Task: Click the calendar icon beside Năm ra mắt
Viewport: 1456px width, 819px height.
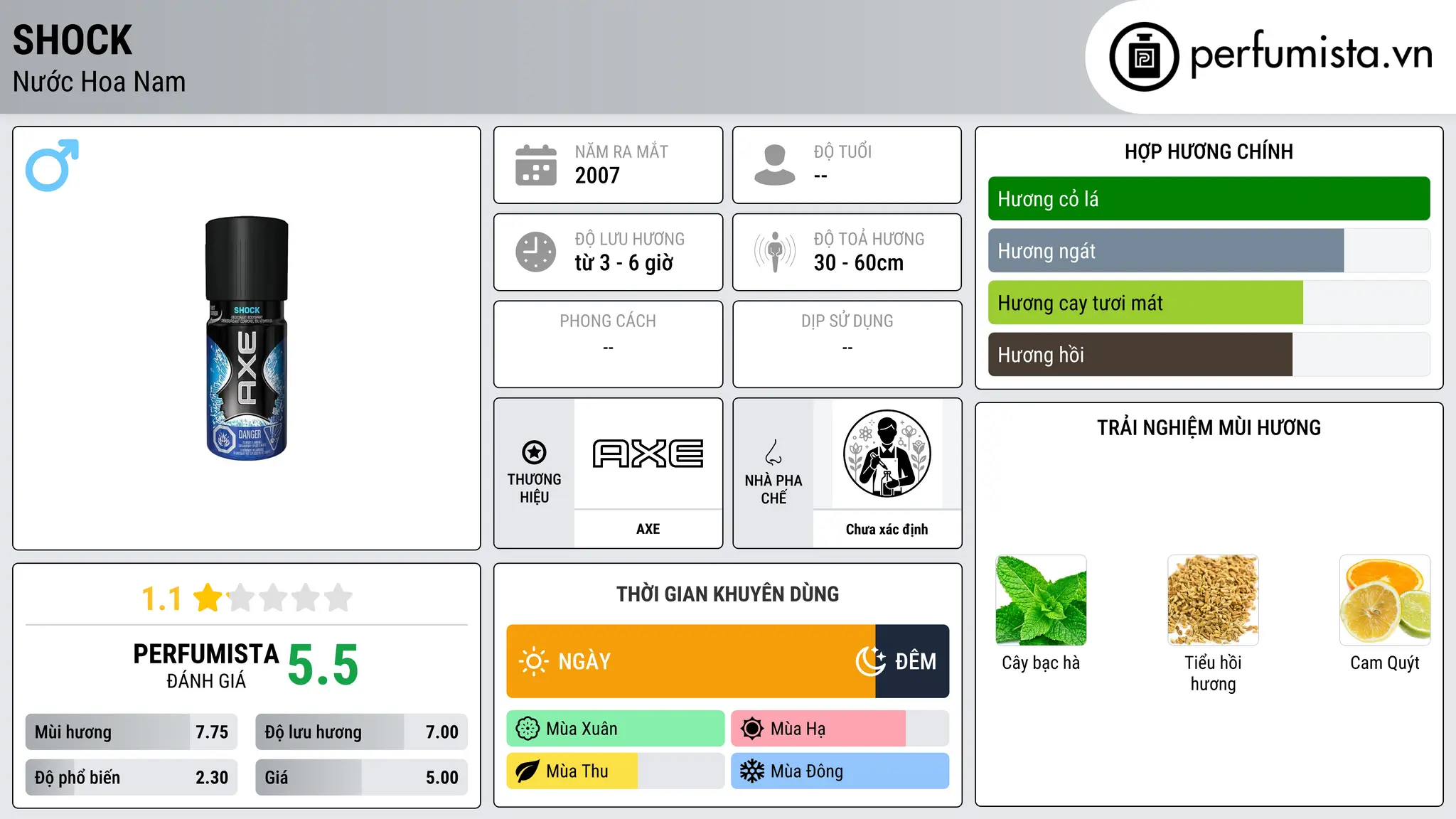Action: (x=536, y=165)
